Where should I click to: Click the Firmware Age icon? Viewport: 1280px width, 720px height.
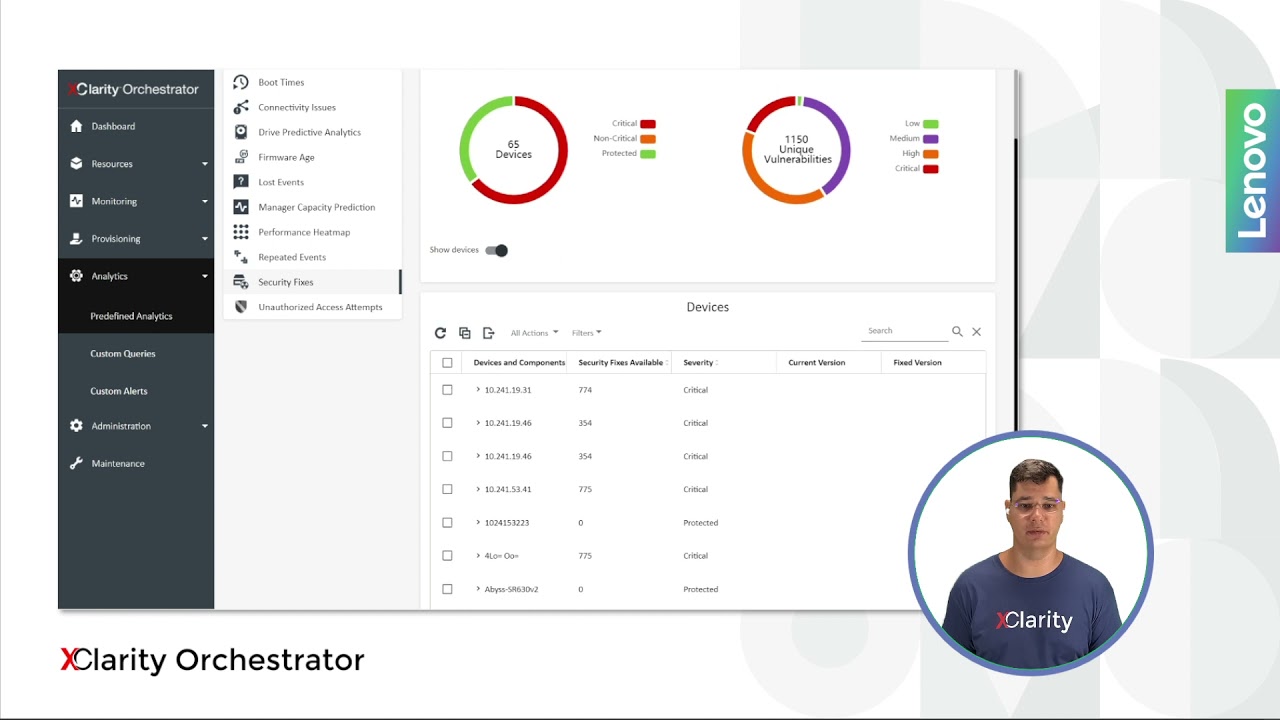(241, 157)
